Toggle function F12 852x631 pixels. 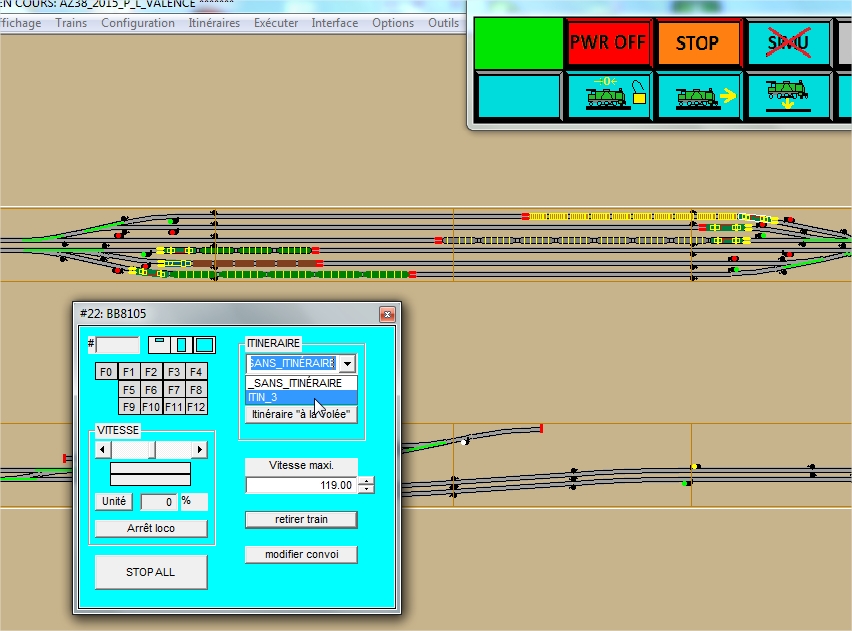tap(196, 407)
